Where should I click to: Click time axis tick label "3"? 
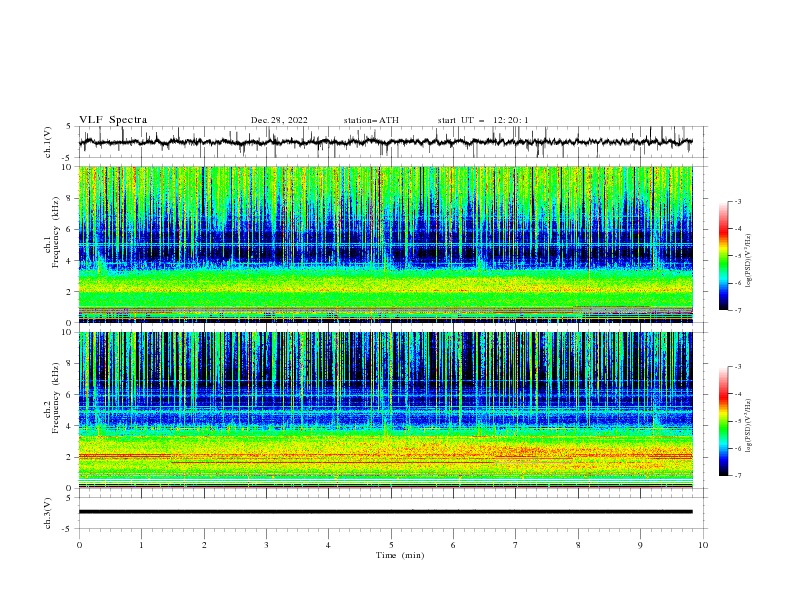tap(266, 545)
